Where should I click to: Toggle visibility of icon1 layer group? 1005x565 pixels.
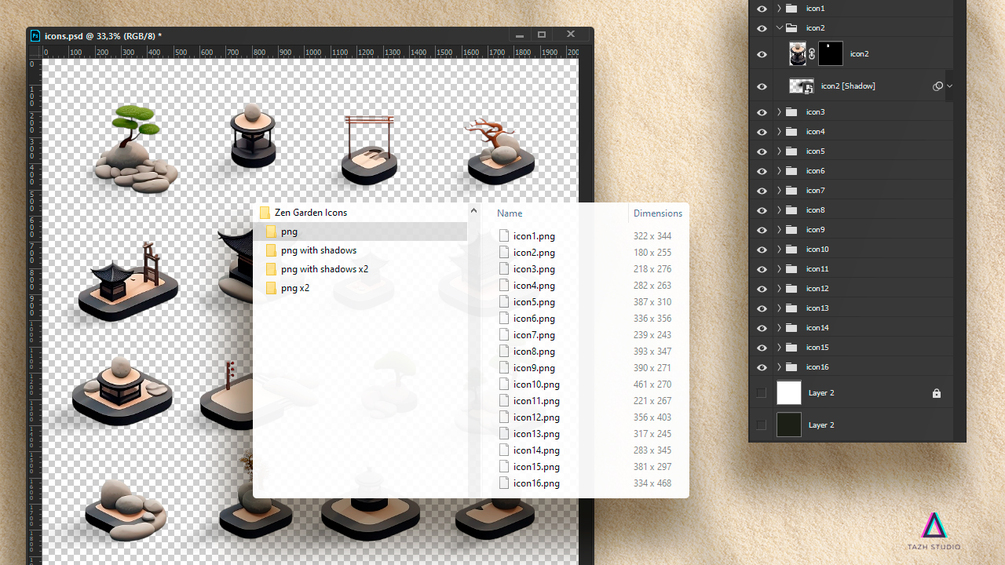(761, 9)
